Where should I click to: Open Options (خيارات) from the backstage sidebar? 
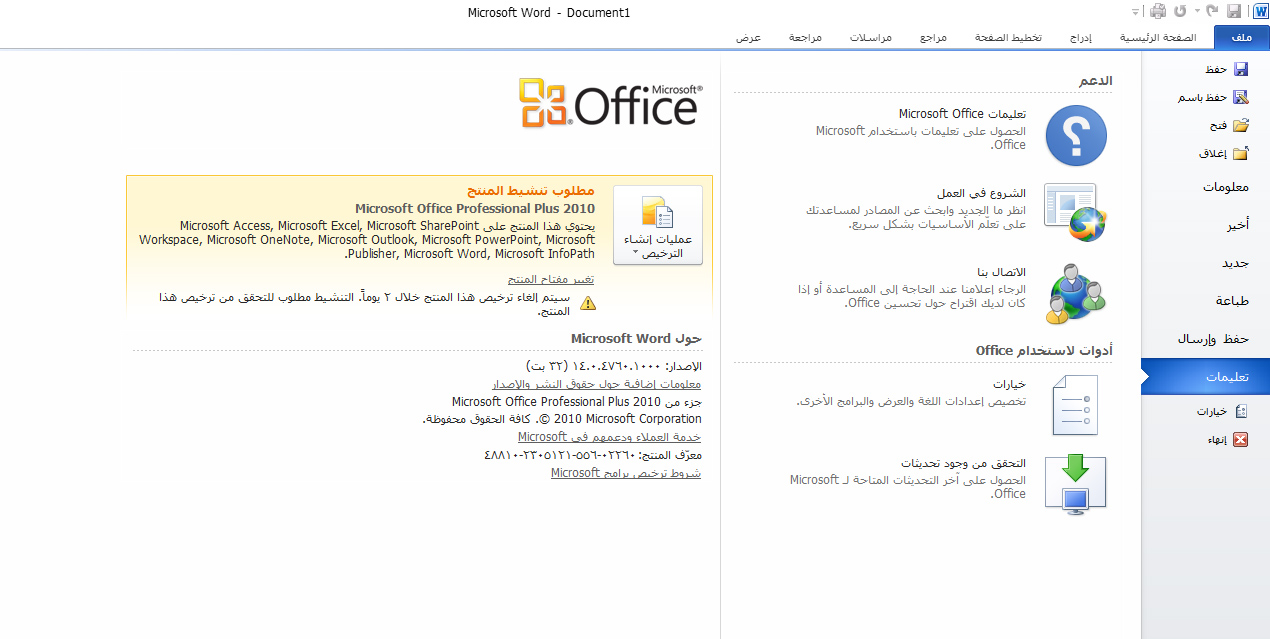tap(1222, 411)
